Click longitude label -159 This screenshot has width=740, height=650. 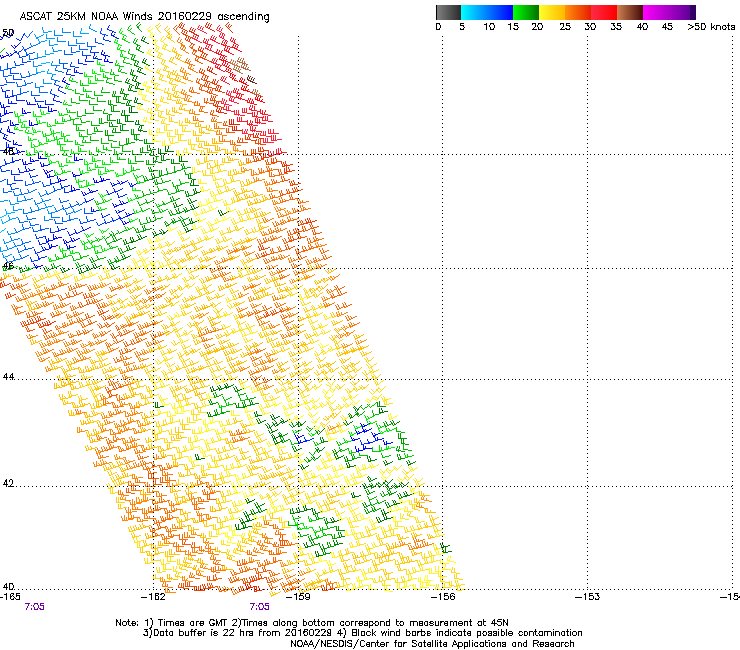[x=298, y=597]
